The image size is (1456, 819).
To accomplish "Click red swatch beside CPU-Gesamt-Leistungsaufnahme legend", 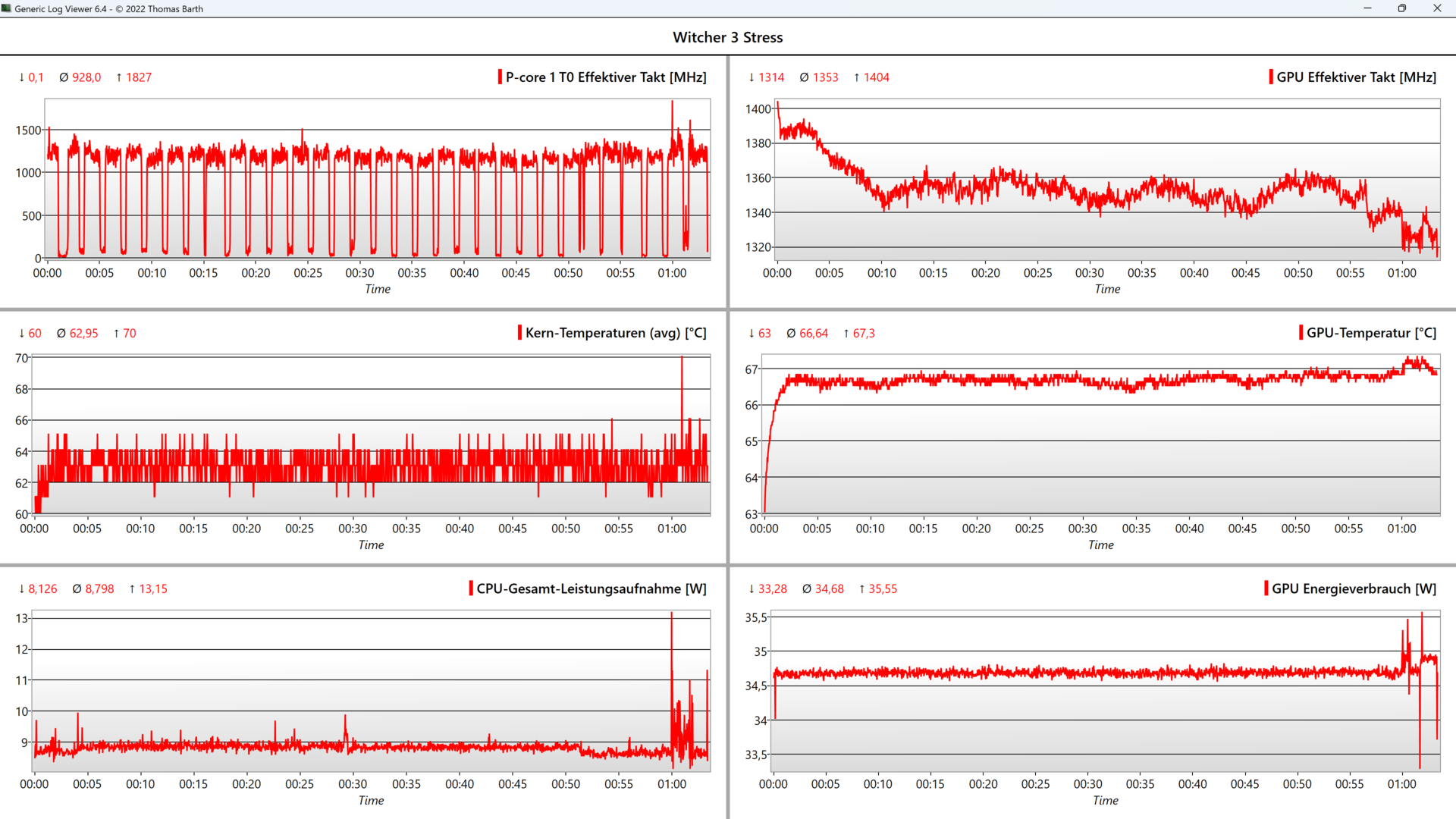I will (x=471, y=588).
